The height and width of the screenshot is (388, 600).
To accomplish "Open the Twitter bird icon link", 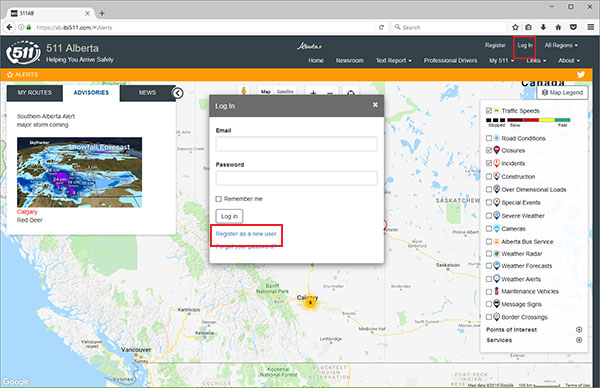I will coord(581,75).
